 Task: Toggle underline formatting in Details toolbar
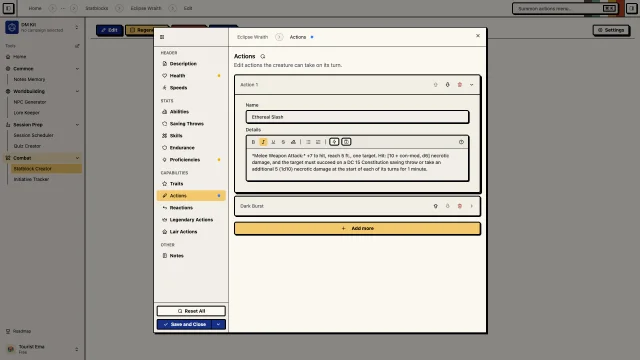coord(273,142)
